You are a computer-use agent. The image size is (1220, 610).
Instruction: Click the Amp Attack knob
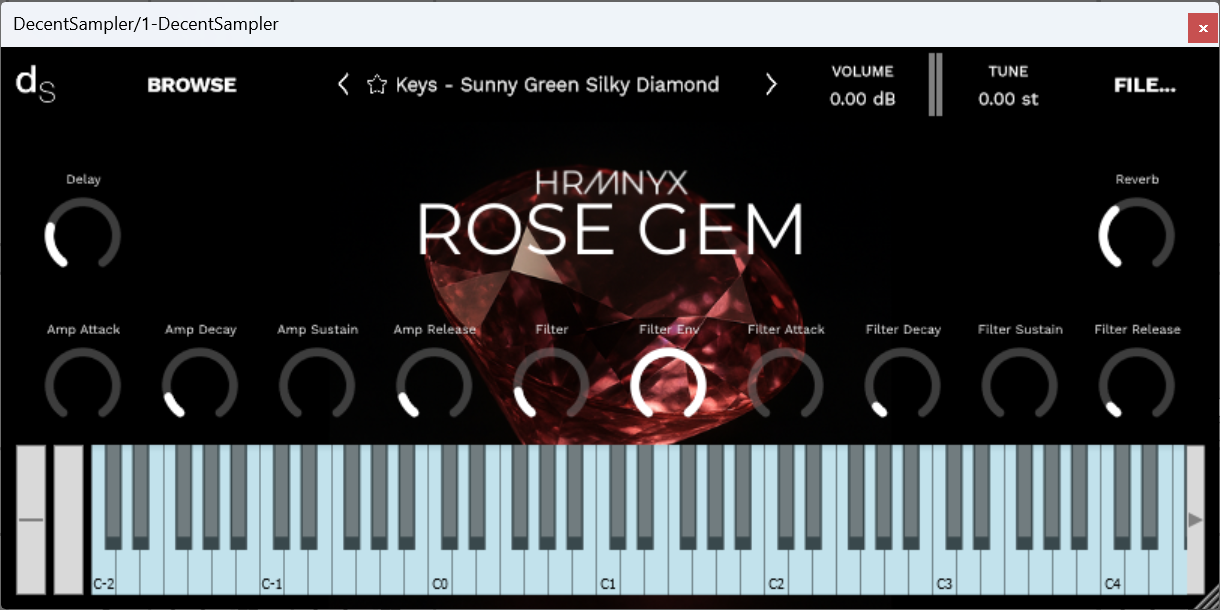(x=83, y=386)
